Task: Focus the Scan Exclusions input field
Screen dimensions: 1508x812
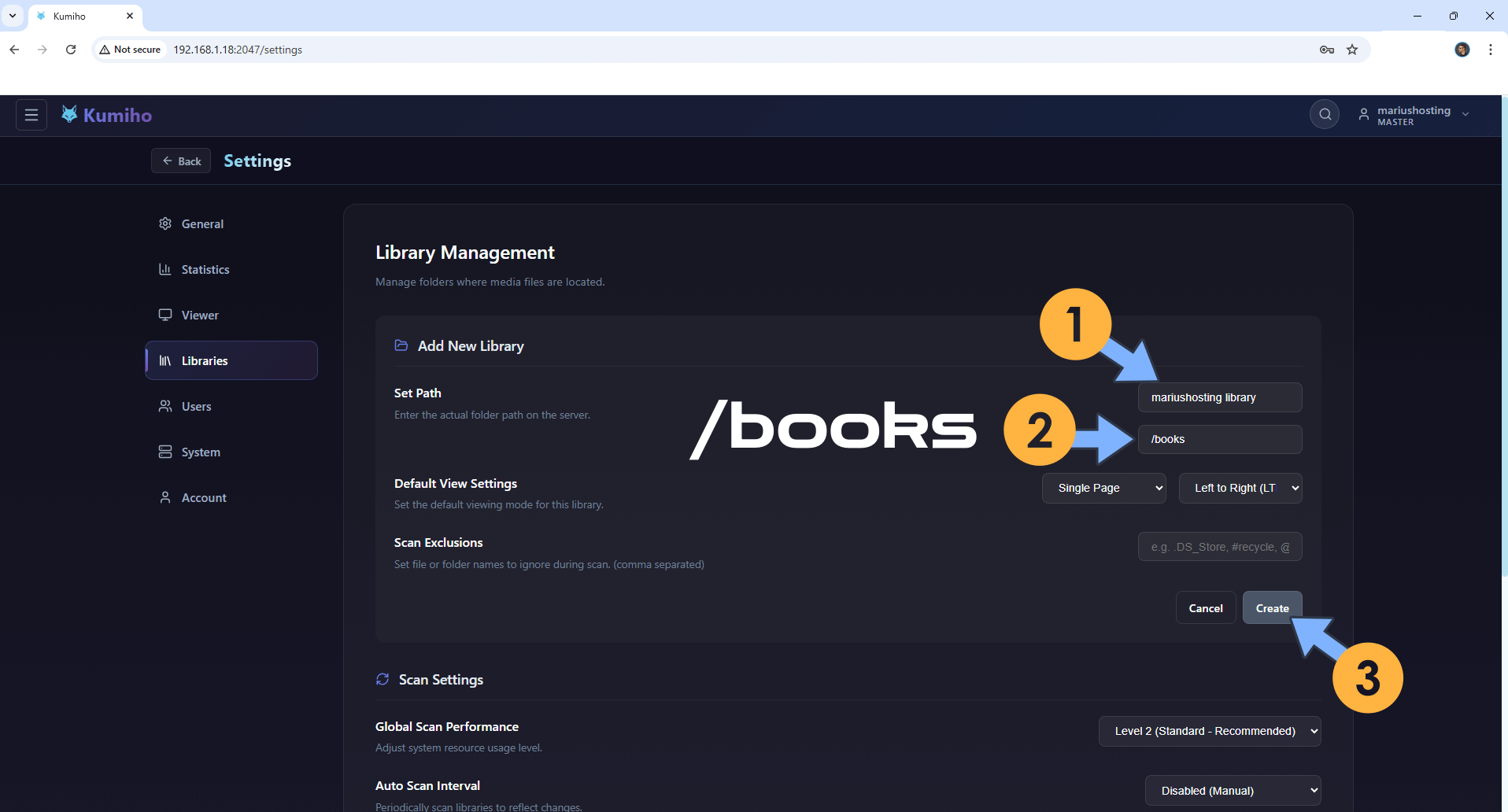Action: (1219, 547)
